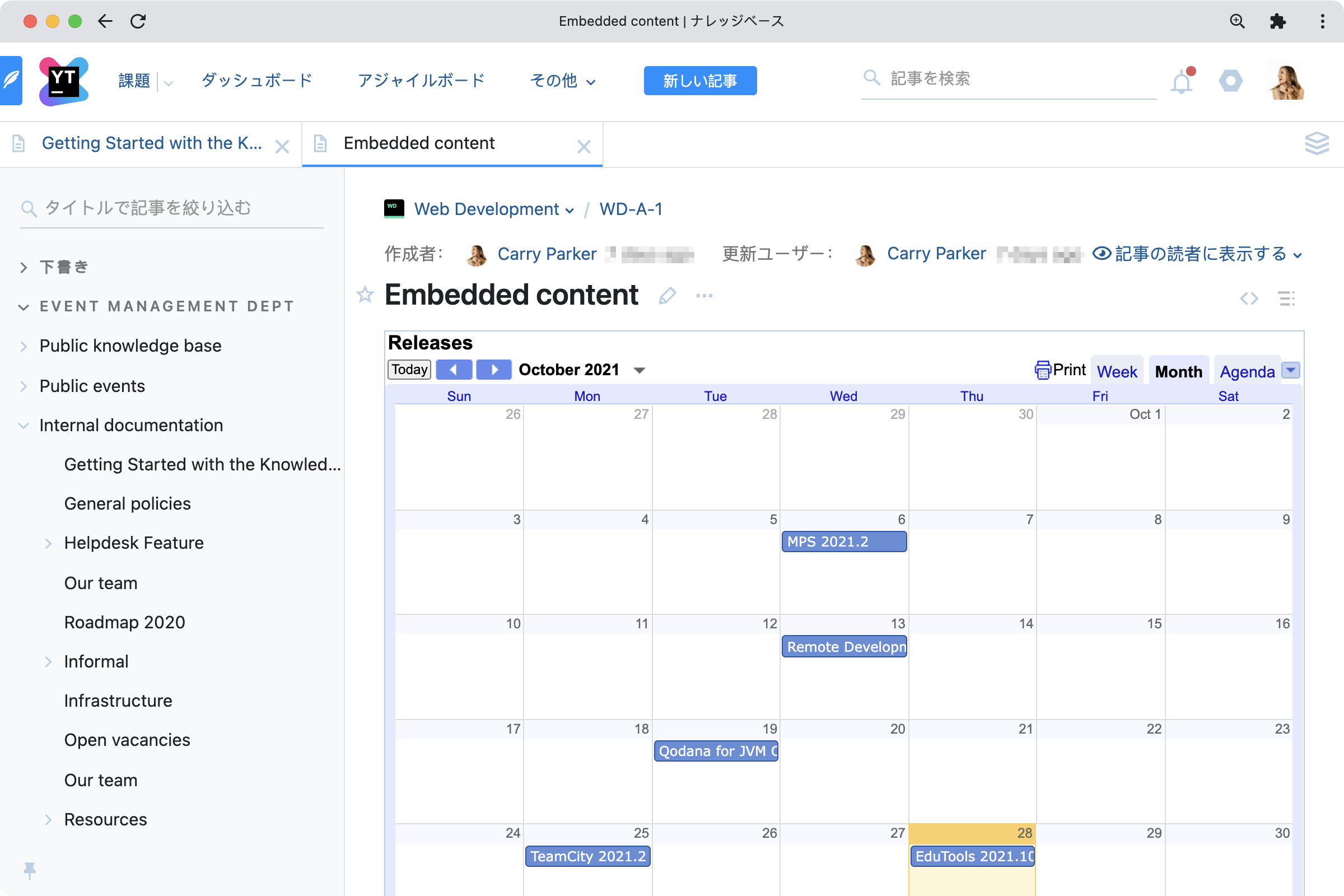Open ダッシュボード menu item

click(x=257, y=81)
